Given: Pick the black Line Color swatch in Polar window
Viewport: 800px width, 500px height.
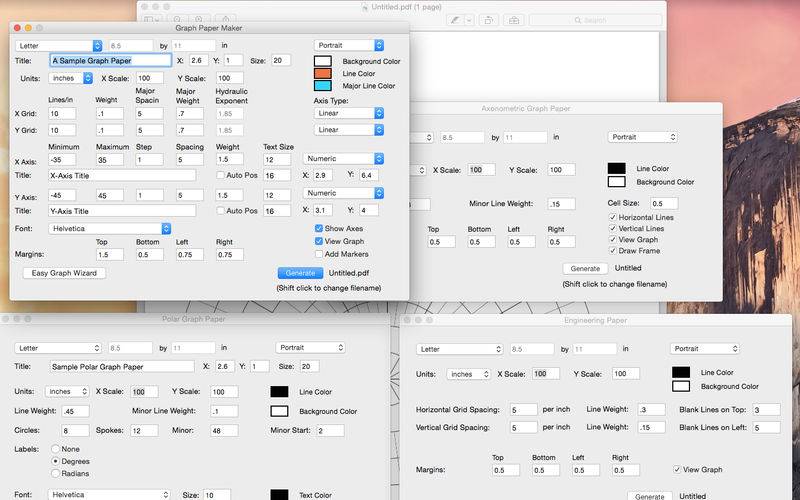Looking at the screenshot, I should click(279, 392).
